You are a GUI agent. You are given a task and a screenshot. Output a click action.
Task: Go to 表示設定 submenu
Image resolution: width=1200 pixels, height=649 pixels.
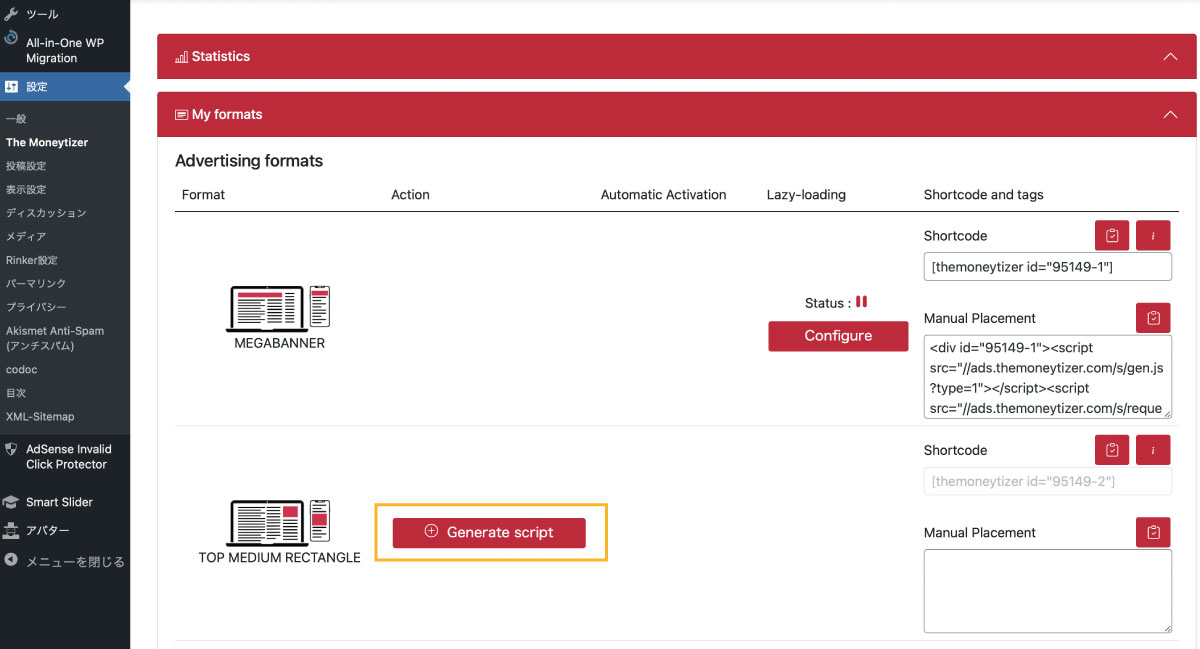tap(26, 190)
